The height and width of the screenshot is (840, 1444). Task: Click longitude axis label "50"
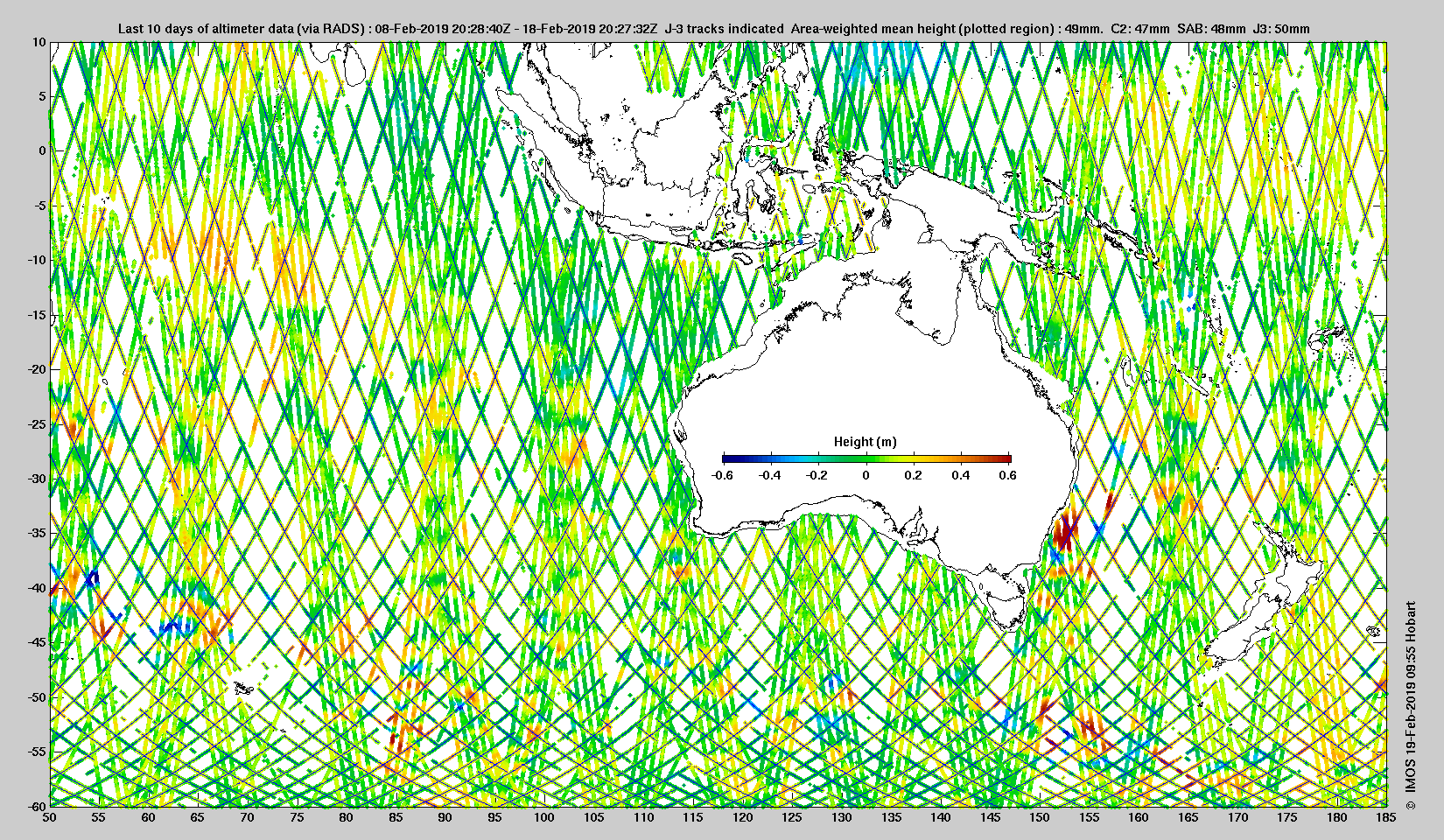click(50, 817)
